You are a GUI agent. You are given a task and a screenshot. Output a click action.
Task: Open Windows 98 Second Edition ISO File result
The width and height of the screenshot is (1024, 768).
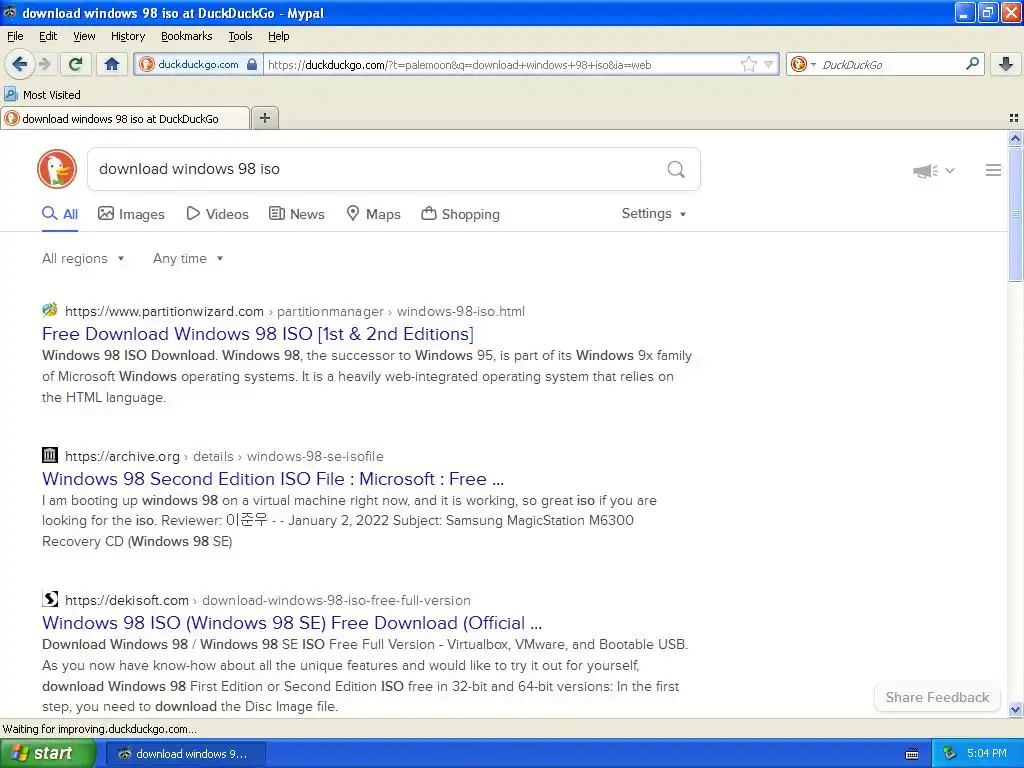273,479
